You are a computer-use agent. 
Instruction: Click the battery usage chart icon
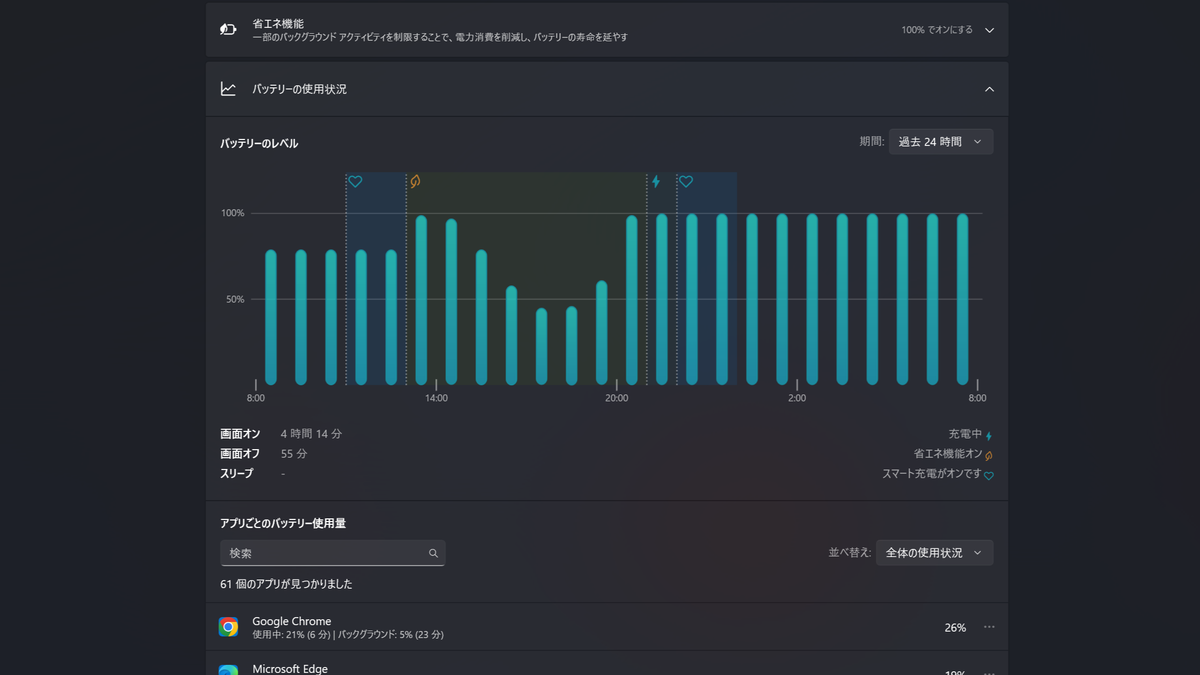(x=228, y=89)
